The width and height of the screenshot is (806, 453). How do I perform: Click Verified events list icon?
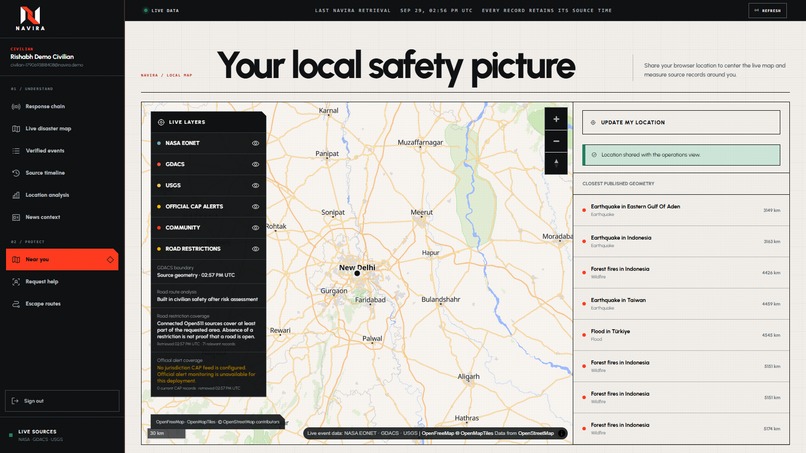click(16, 151)
